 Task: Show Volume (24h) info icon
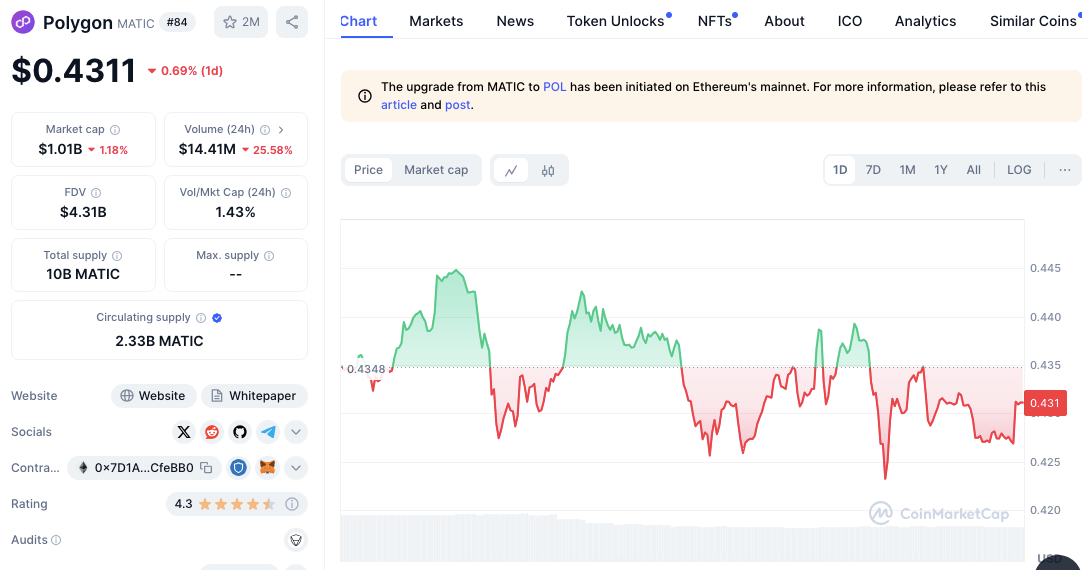[x=265, y=130]
